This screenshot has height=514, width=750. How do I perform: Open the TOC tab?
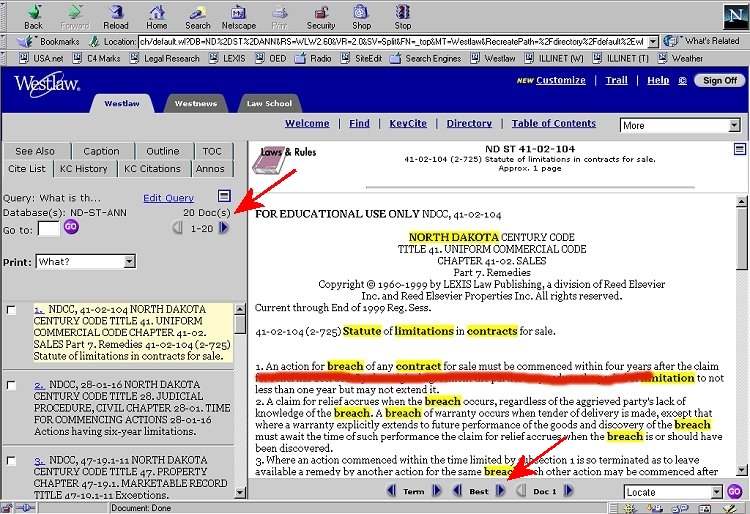point(212,151)
